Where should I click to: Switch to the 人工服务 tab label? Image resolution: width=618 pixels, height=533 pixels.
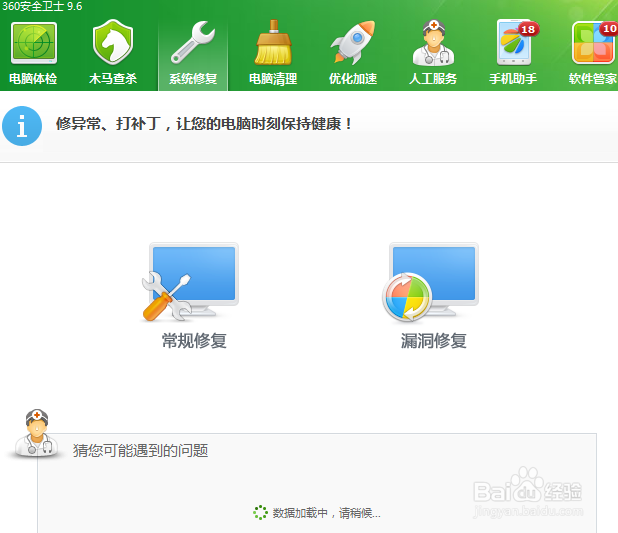tap(433, 78)
